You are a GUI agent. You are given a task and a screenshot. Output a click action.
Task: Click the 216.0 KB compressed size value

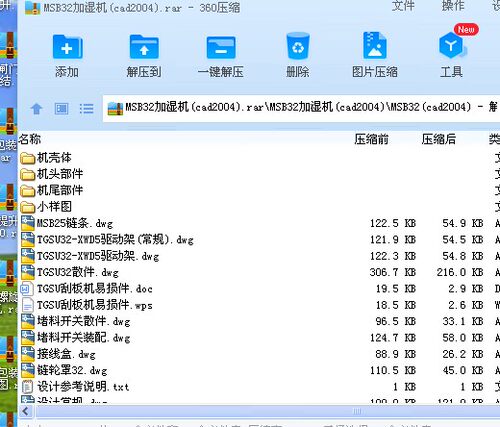click(460, 272)
